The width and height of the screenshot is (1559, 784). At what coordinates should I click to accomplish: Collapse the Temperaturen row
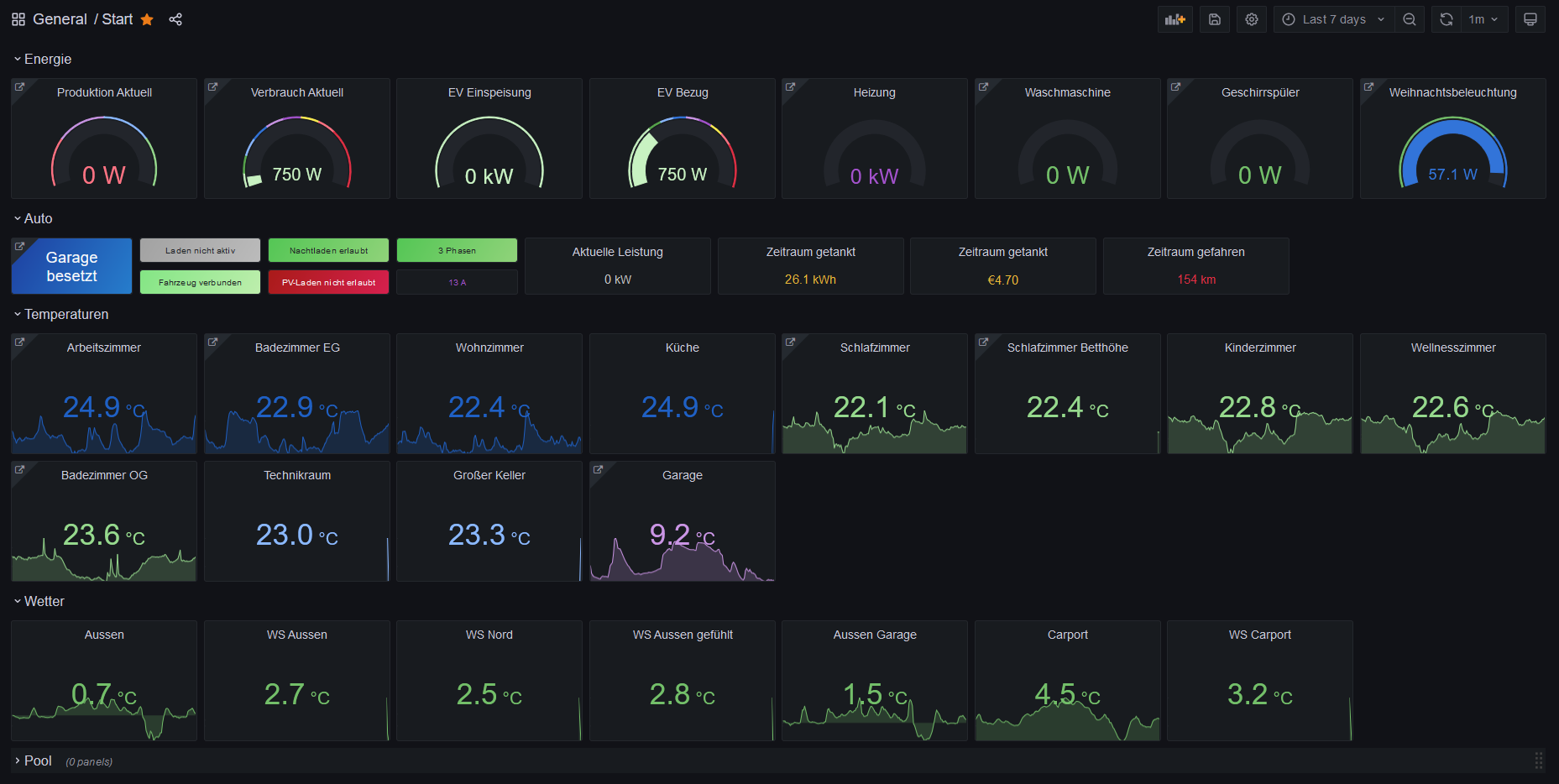click(x=60, y=314)
